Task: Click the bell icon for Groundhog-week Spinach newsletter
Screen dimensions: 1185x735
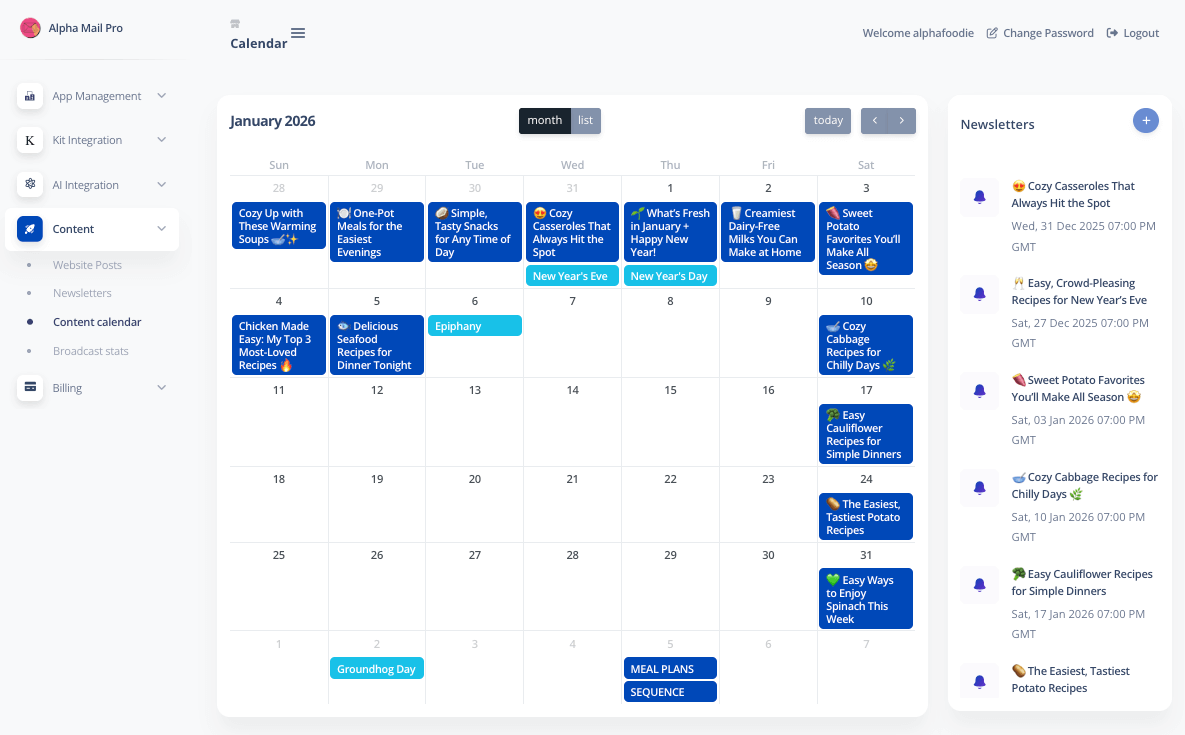Action: [x=978, y=680]
